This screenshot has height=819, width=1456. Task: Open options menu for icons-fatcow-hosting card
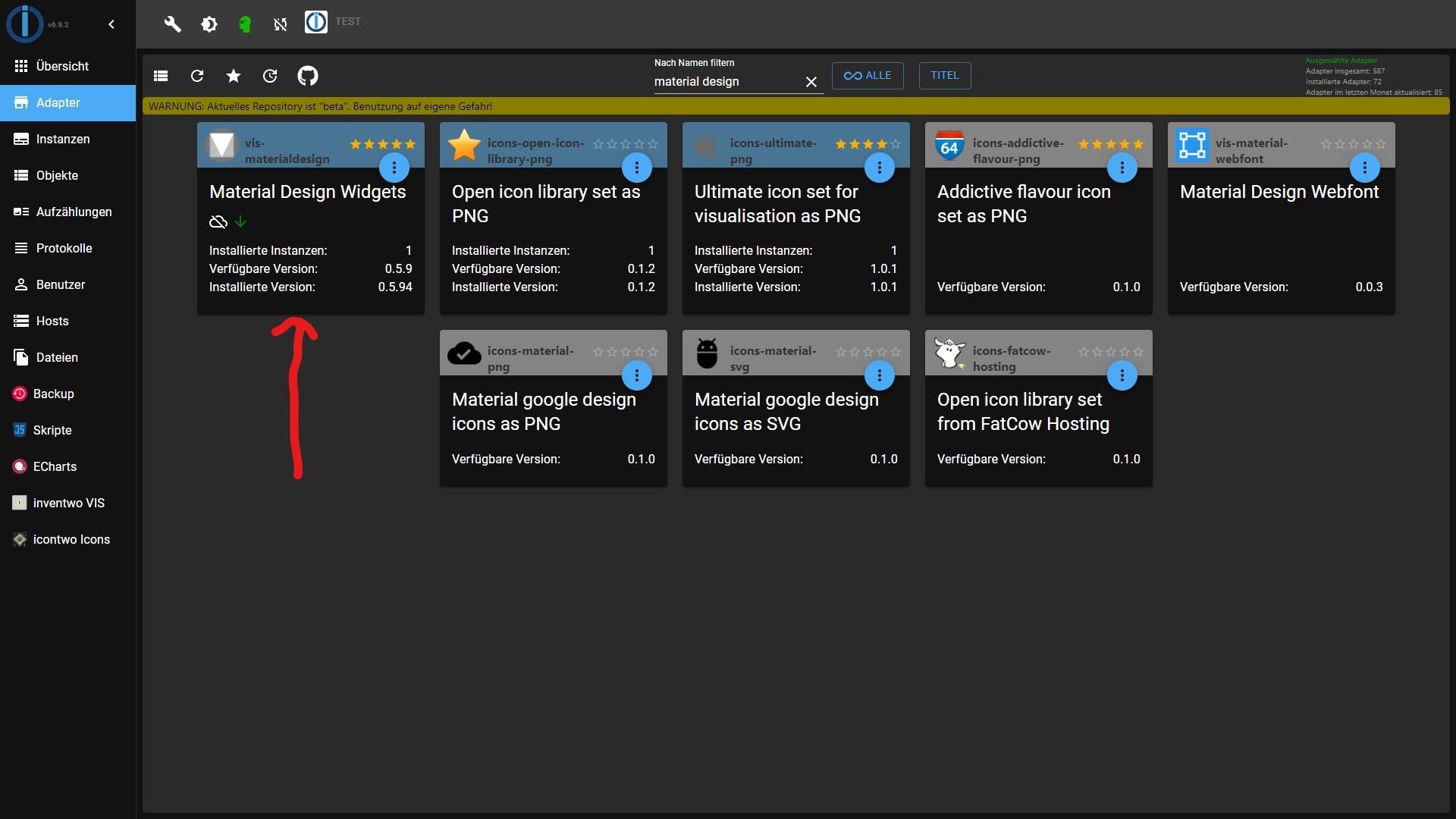pos(1122,375)
